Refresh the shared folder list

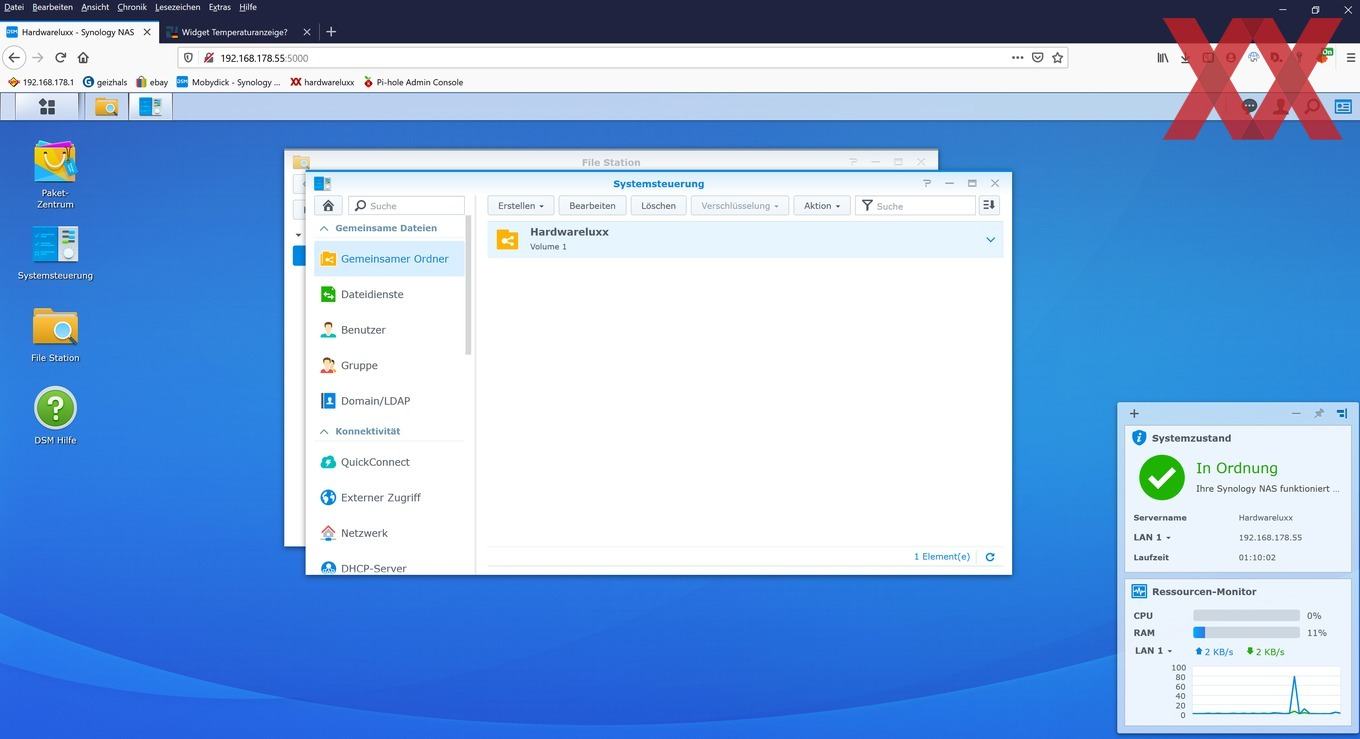point(990,557)
